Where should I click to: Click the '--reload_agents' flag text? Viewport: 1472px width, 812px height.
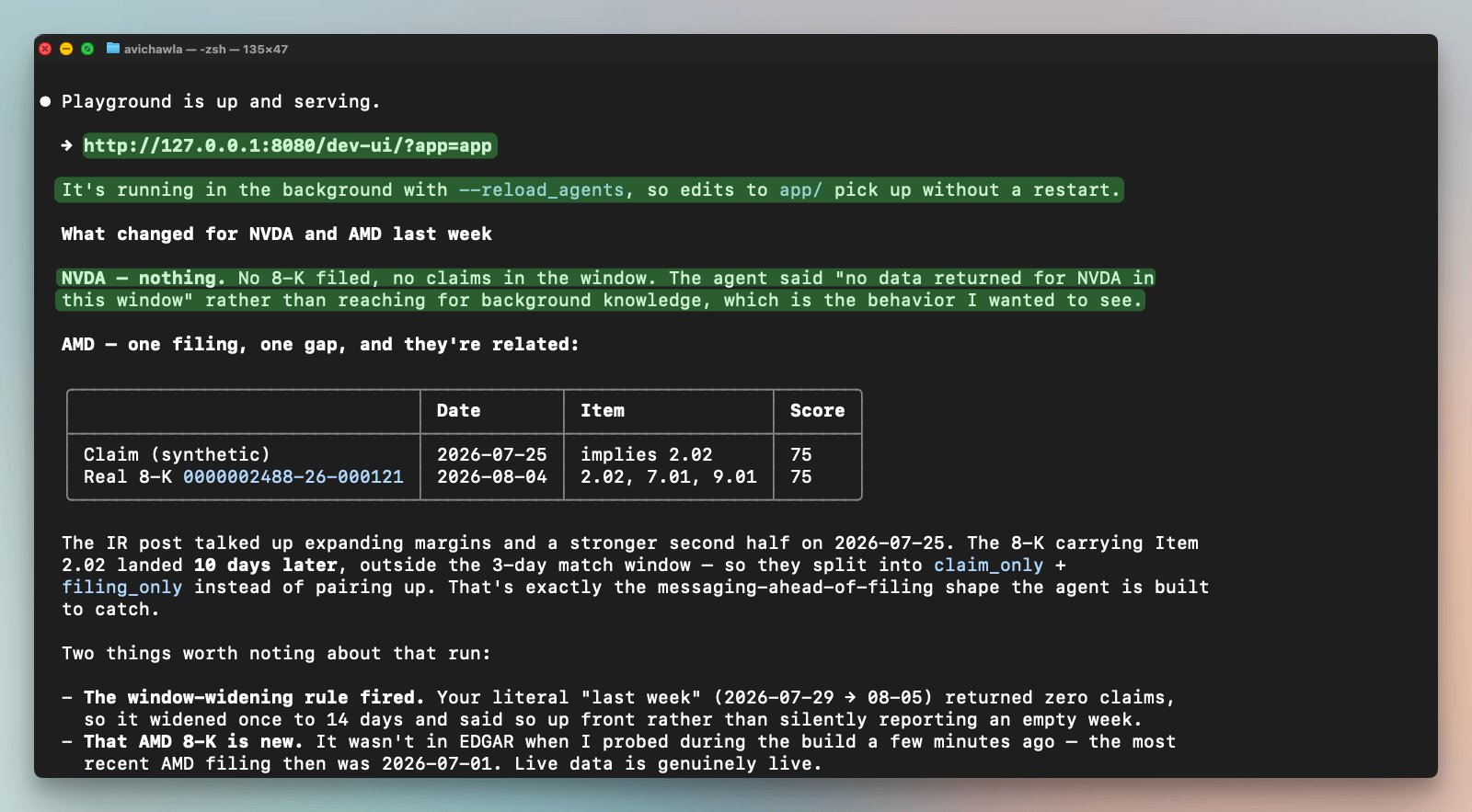[x=542, y=189]
